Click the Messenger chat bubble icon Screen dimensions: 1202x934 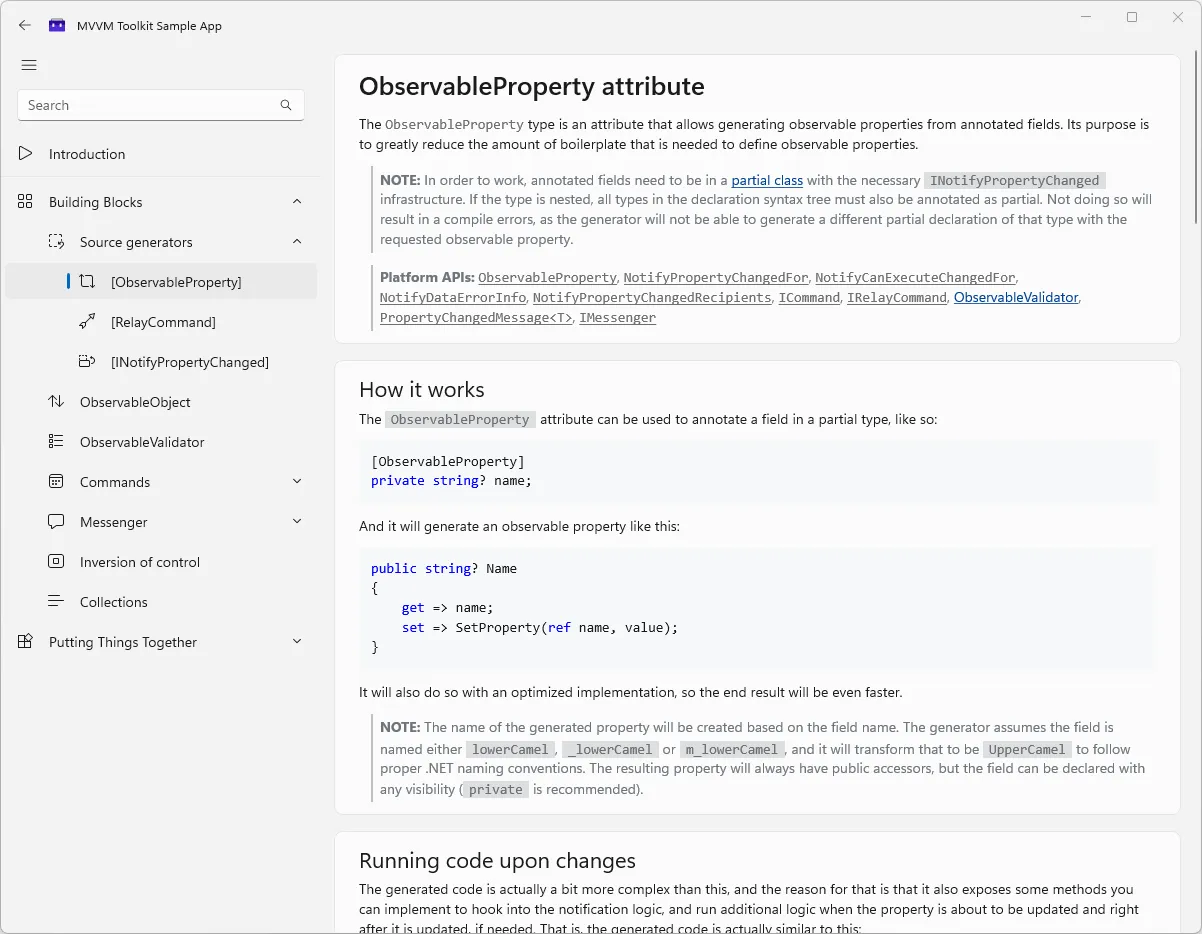point(56,522)
